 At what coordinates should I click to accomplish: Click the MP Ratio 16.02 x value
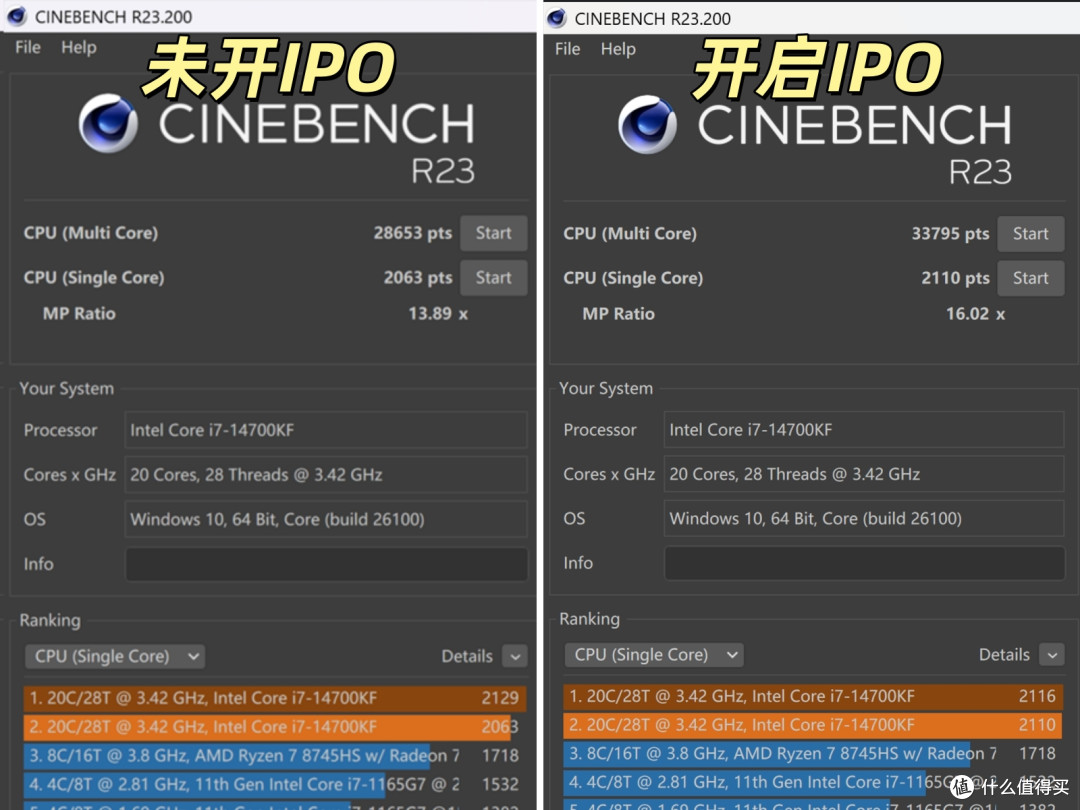click(x=975, y=314)
